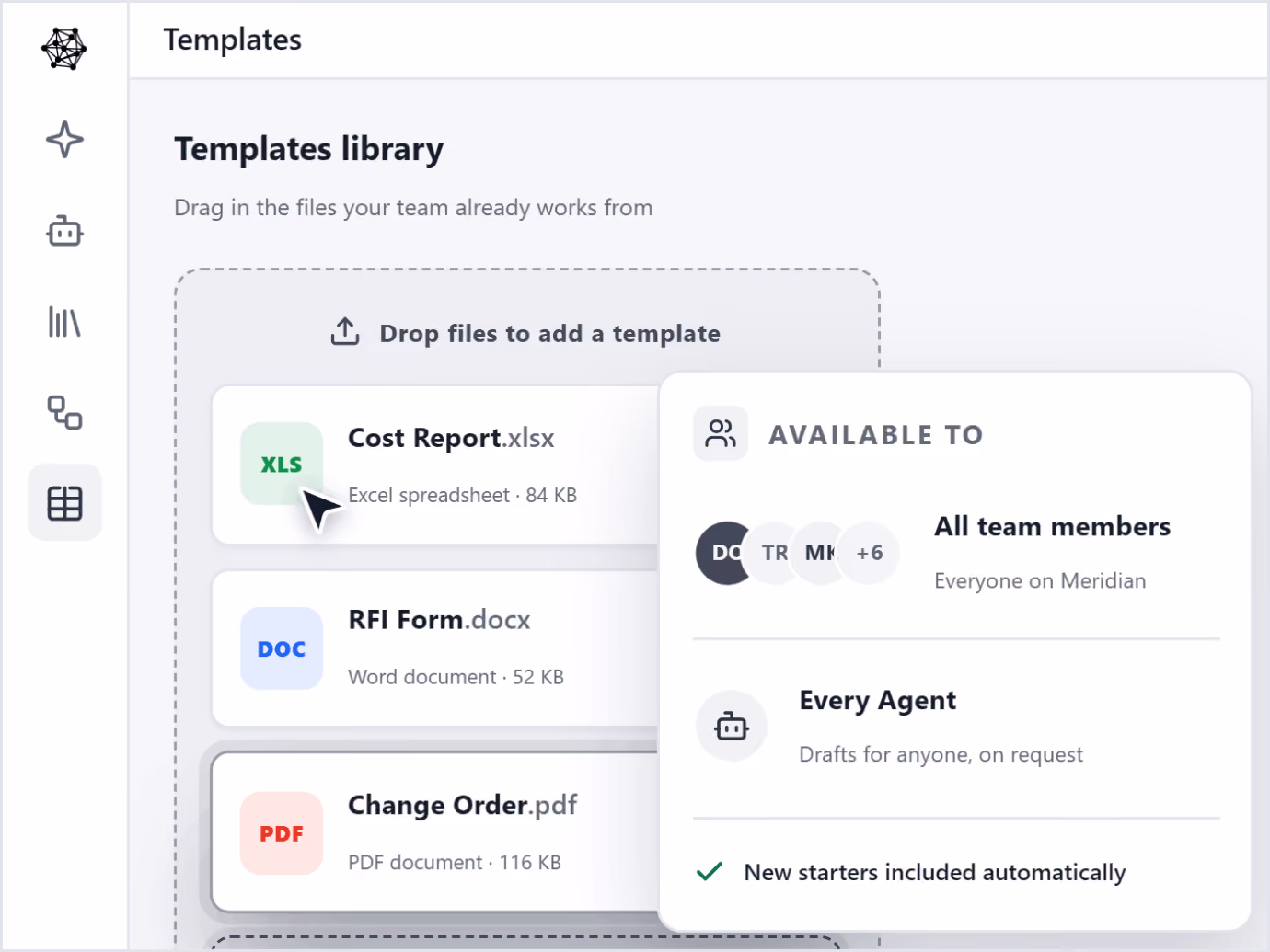This screenshot has height=952, width=1270.
Task: Click the Templates library heading
Action: pos(309,149)
